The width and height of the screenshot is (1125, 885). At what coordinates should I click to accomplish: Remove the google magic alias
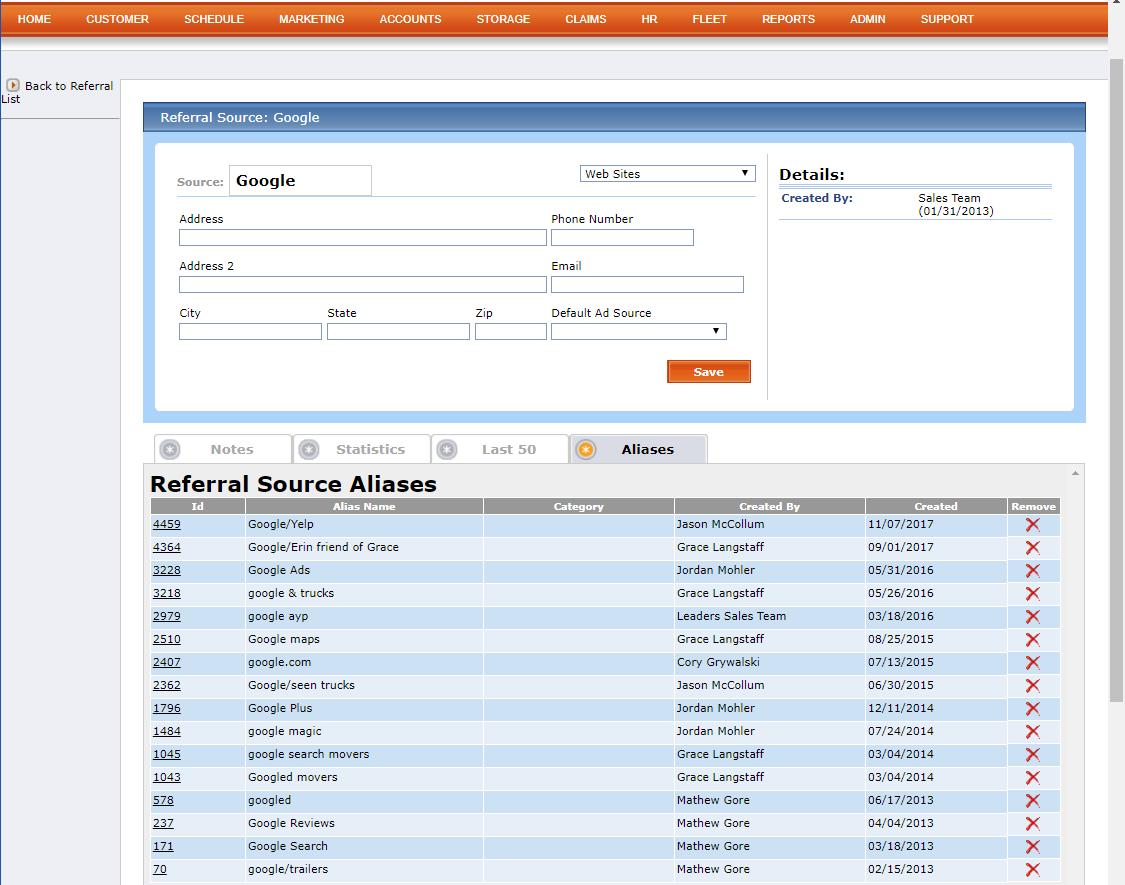[x=1032, y=731]
